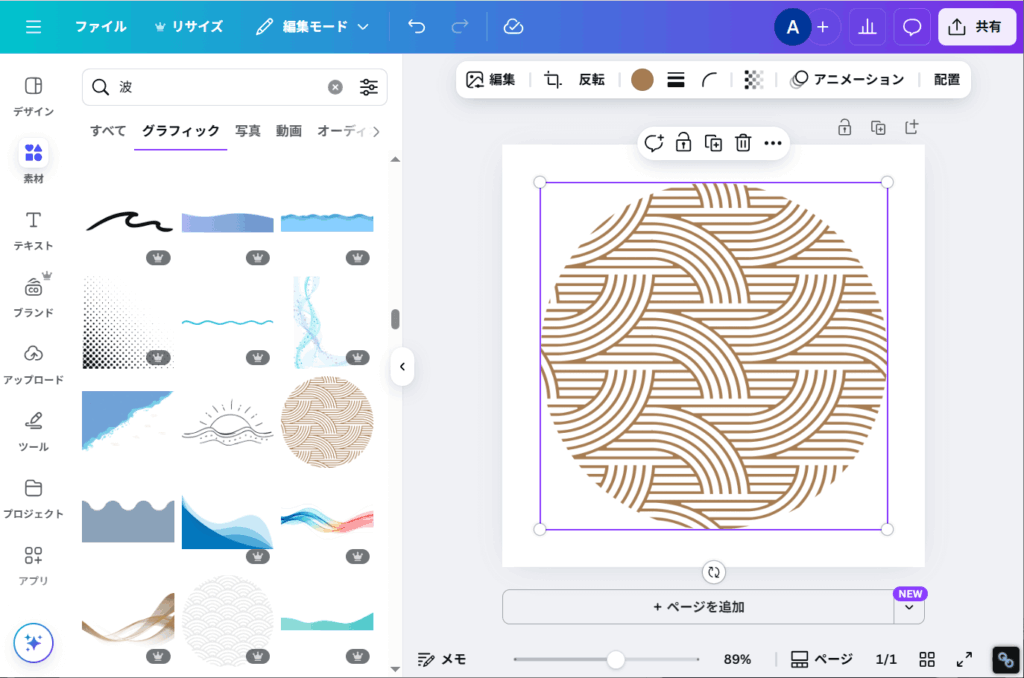Click the comment-plus icon above selection

click(654, 143)
